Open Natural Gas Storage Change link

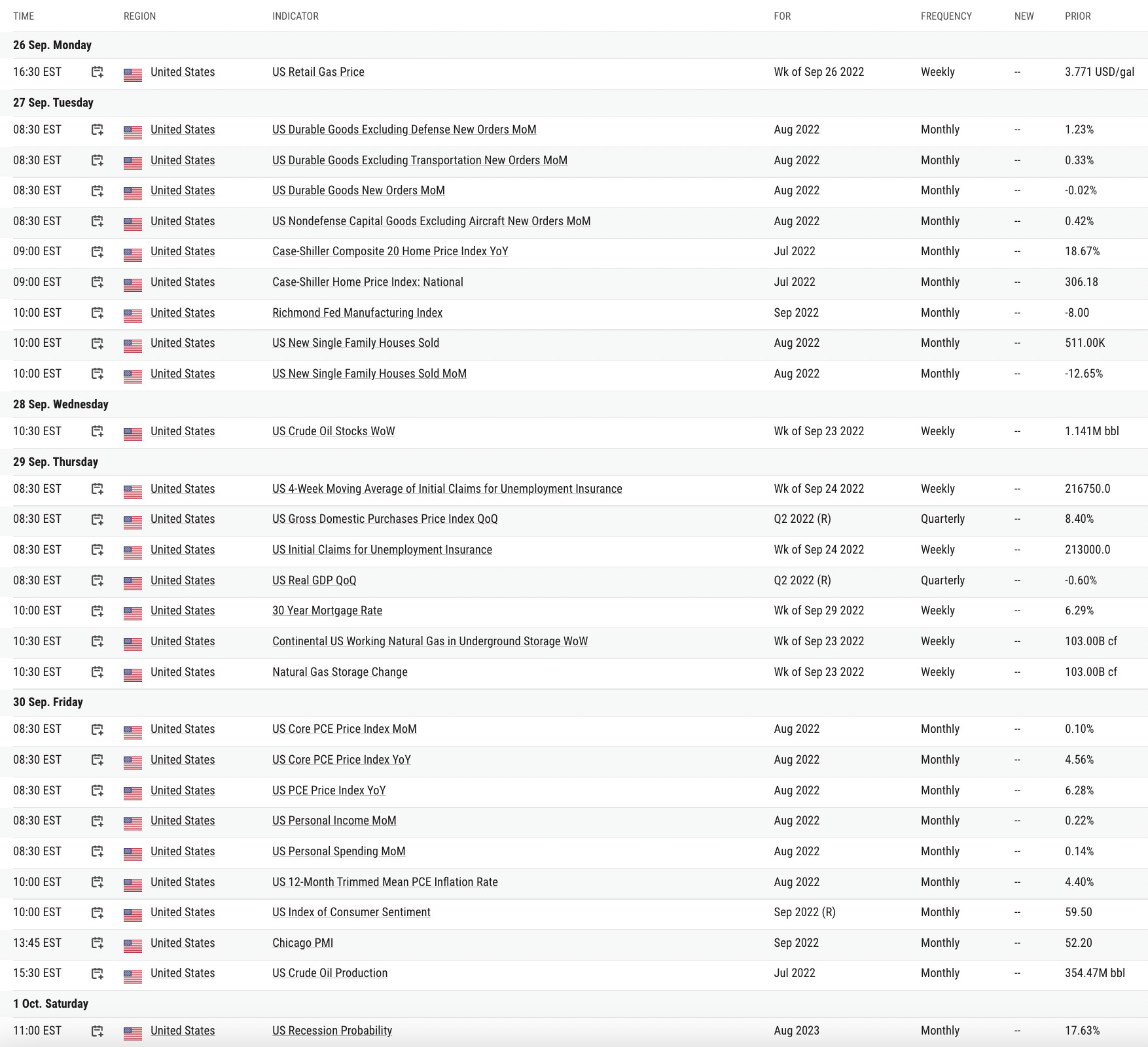(x=340, y=672)
